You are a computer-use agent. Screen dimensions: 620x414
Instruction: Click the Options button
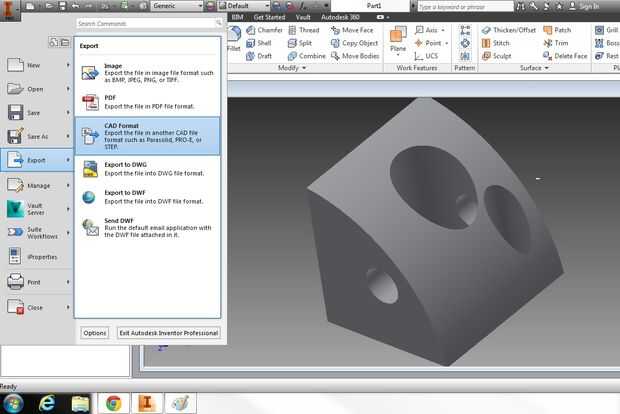(x=95, y=333)
